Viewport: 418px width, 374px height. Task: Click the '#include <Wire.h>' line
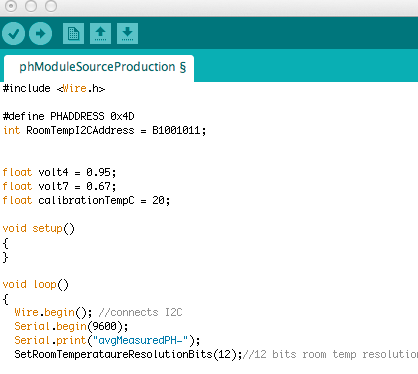pyautogui.click(x=54, y=89)
